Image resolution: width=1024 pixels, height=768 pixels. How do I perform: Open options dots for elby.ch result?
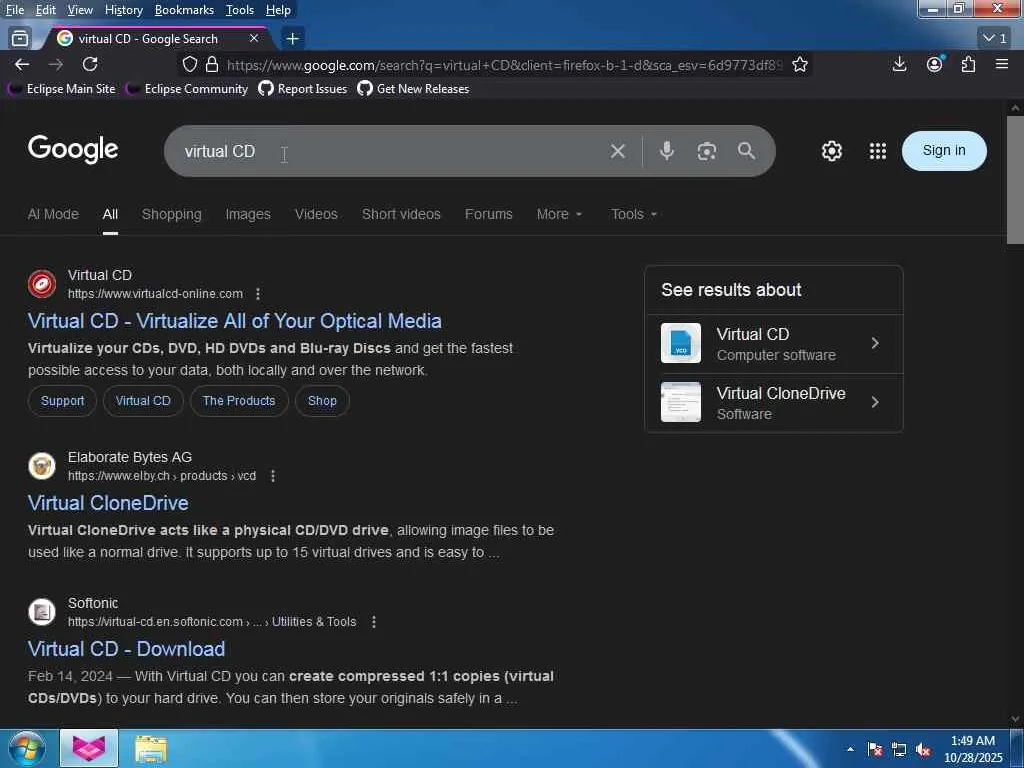click(273, 476)
